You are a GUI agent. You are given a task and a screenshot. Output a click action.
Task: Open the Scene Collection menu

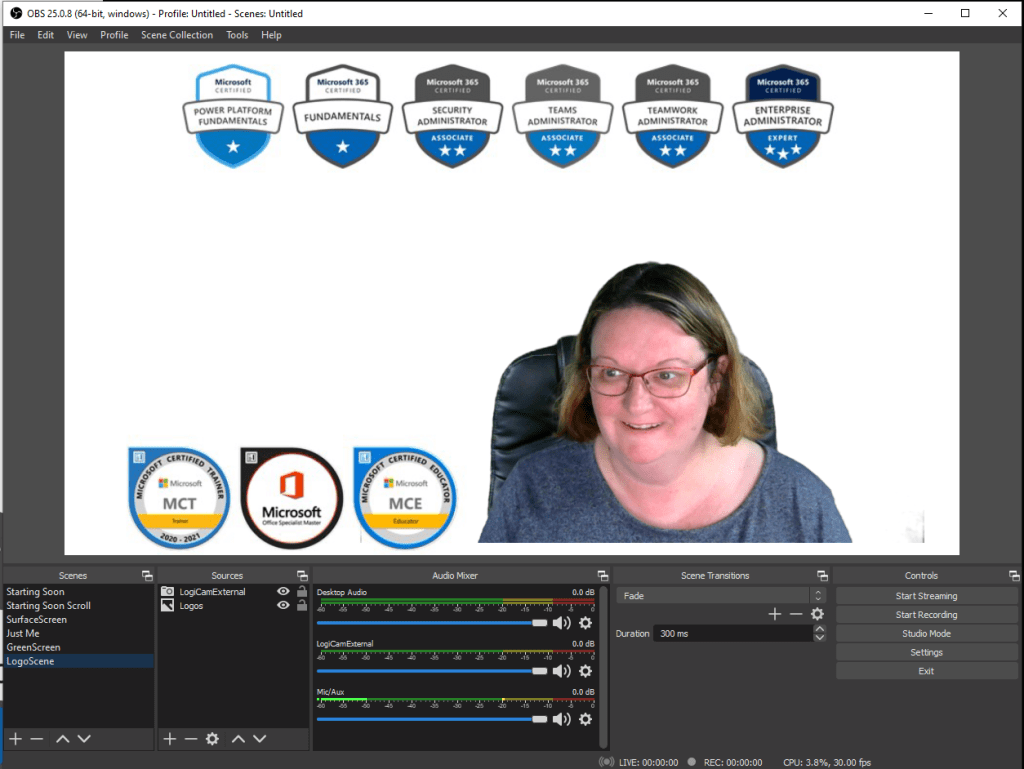click(x=176, y=35)
